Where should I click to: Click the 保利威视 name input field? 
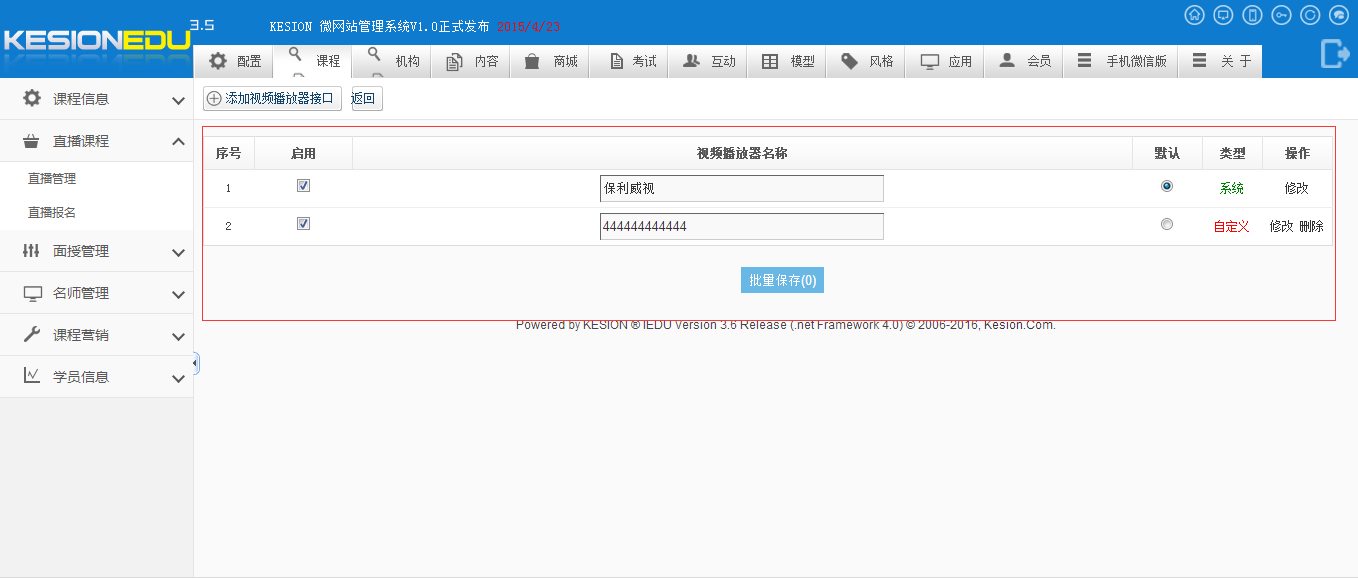click(x=741, y=188)
